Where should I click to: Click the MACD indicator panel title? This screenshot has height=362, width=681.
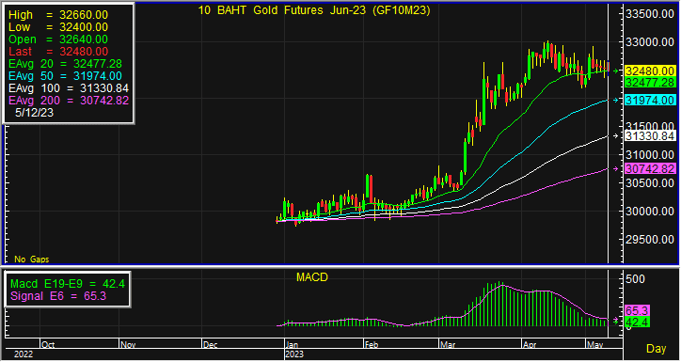pyautogui.click(x=312, y=277)
